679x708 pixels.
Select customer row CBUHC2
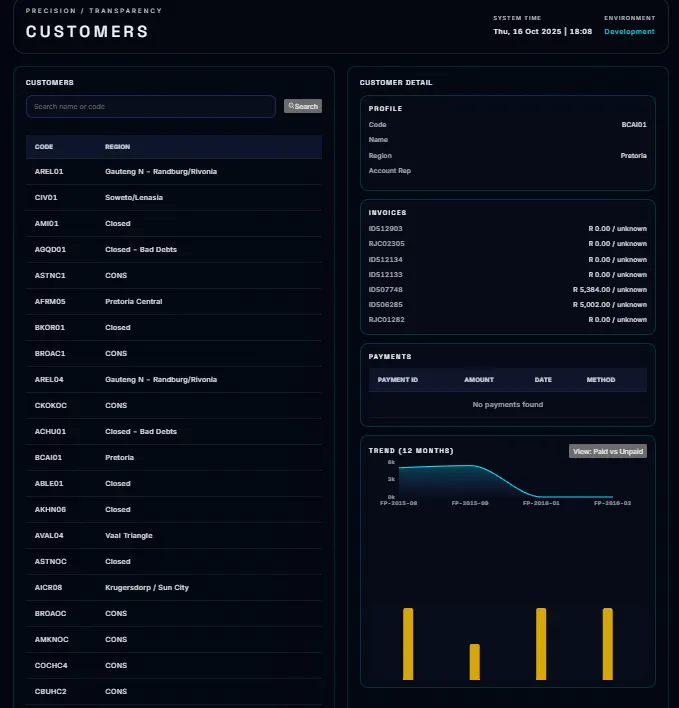(x=174, y=691)
